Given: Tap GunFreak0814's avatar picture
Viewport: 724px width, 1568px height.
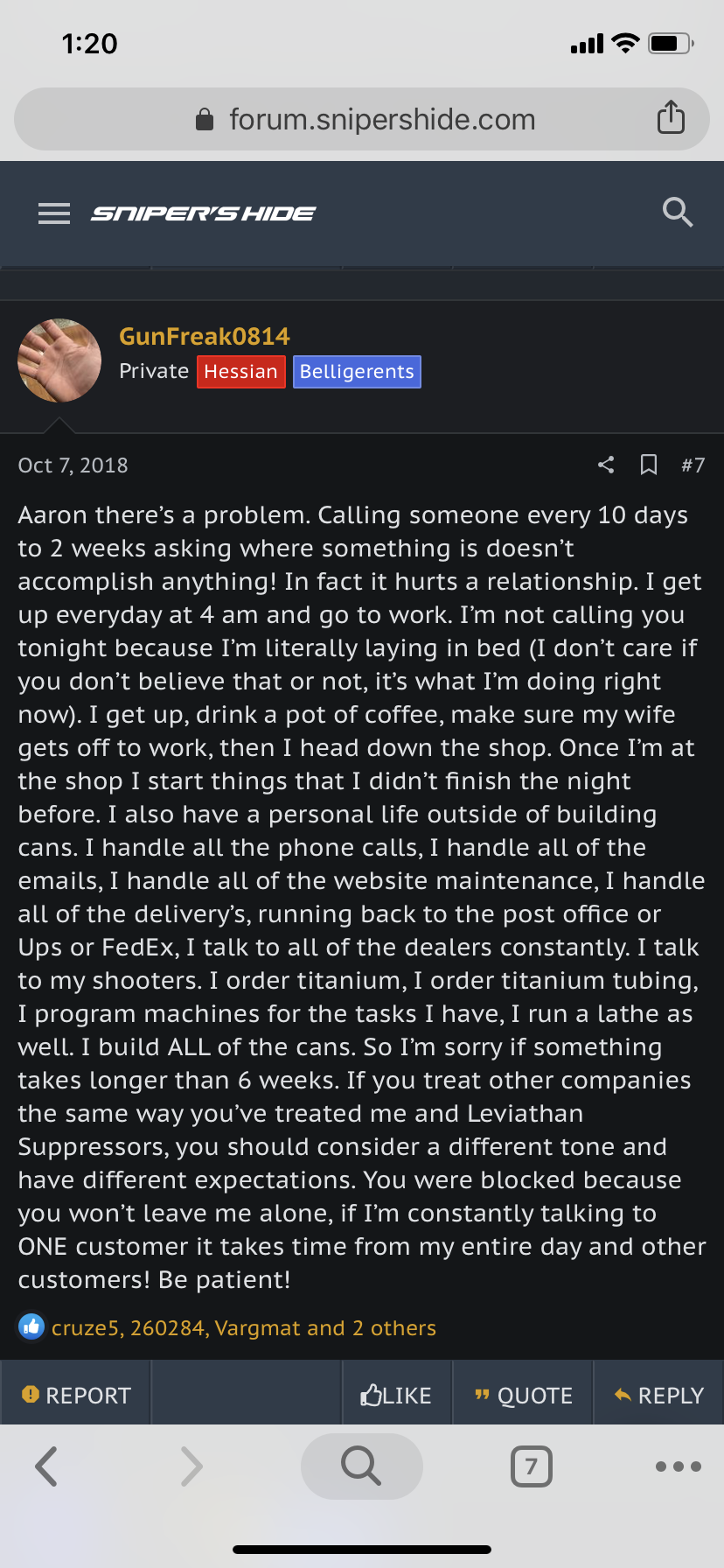Looking at the screenshot, I should coord(59,360).
